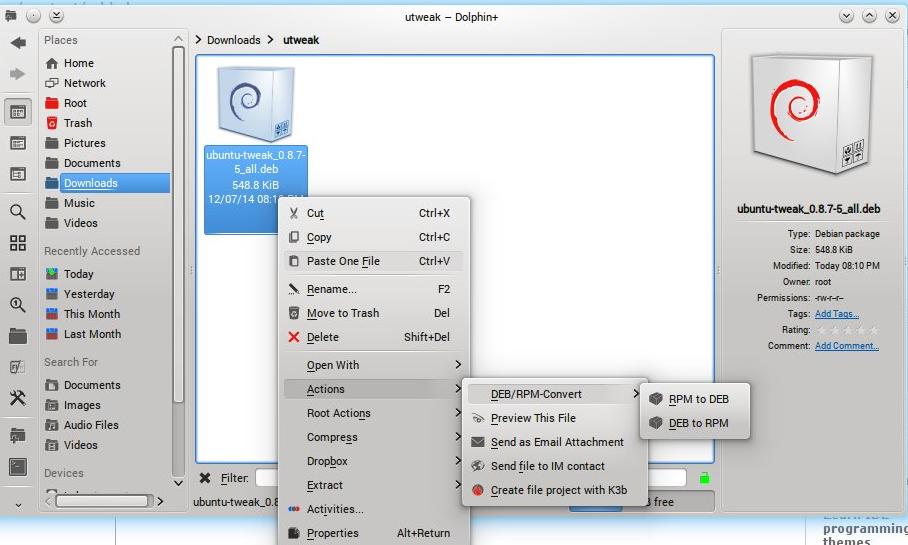Image resolution: width=908 pixels, height=545 pixels.
Task: Click the Audio Files search icon
Action: pos(52,425)
